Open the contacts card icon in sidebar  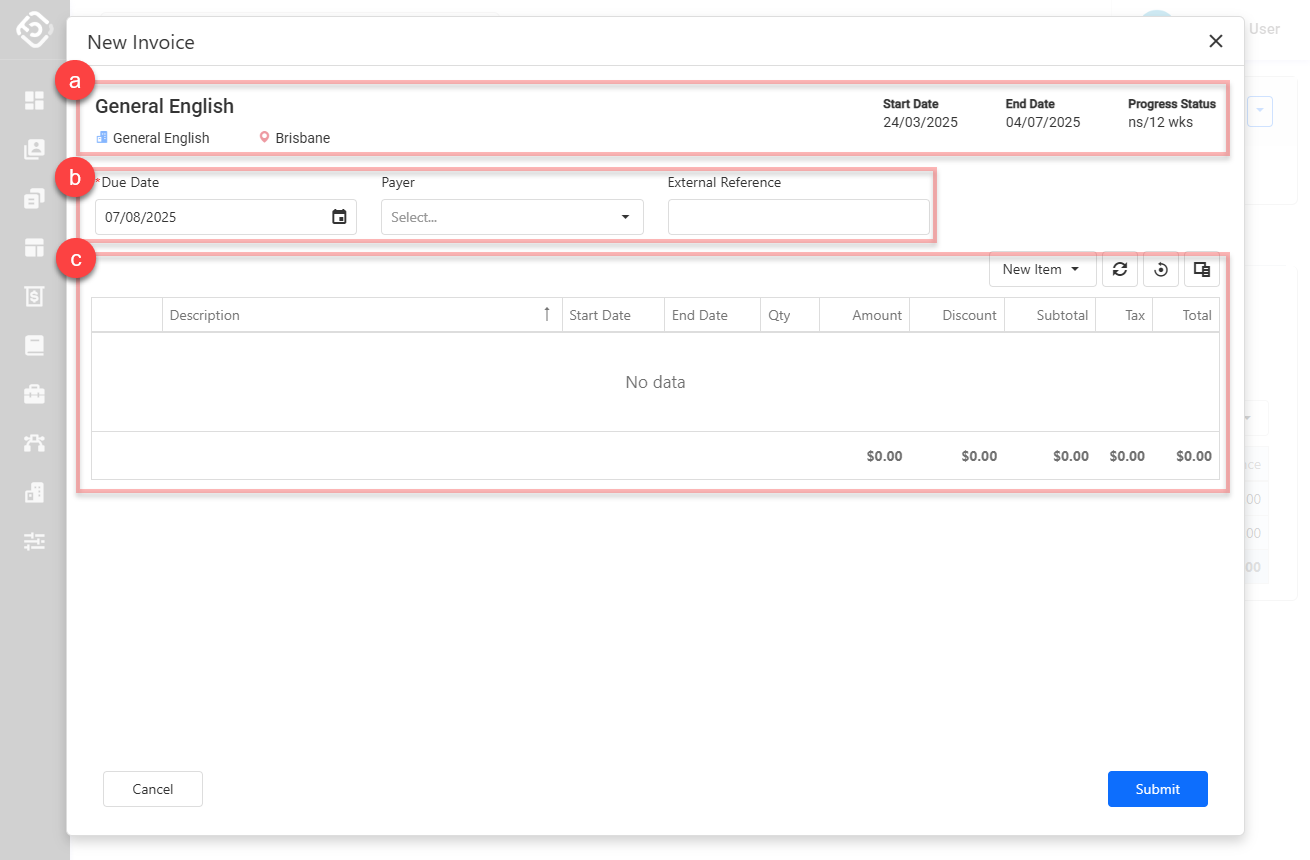pos(34,149)
